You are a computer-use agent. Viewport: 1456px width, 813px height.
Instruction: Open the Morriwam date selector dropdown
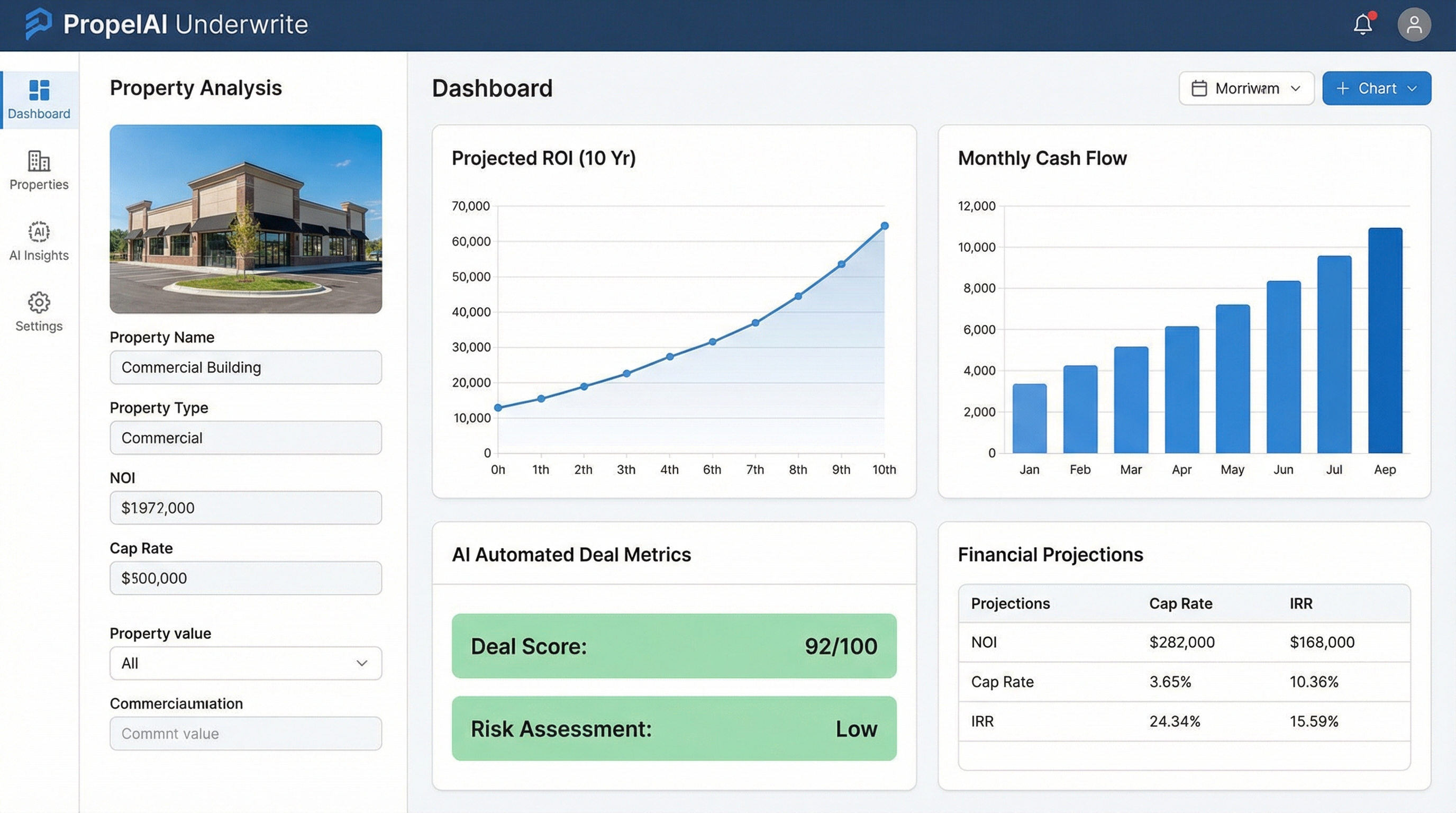(x=1246, y=88)
